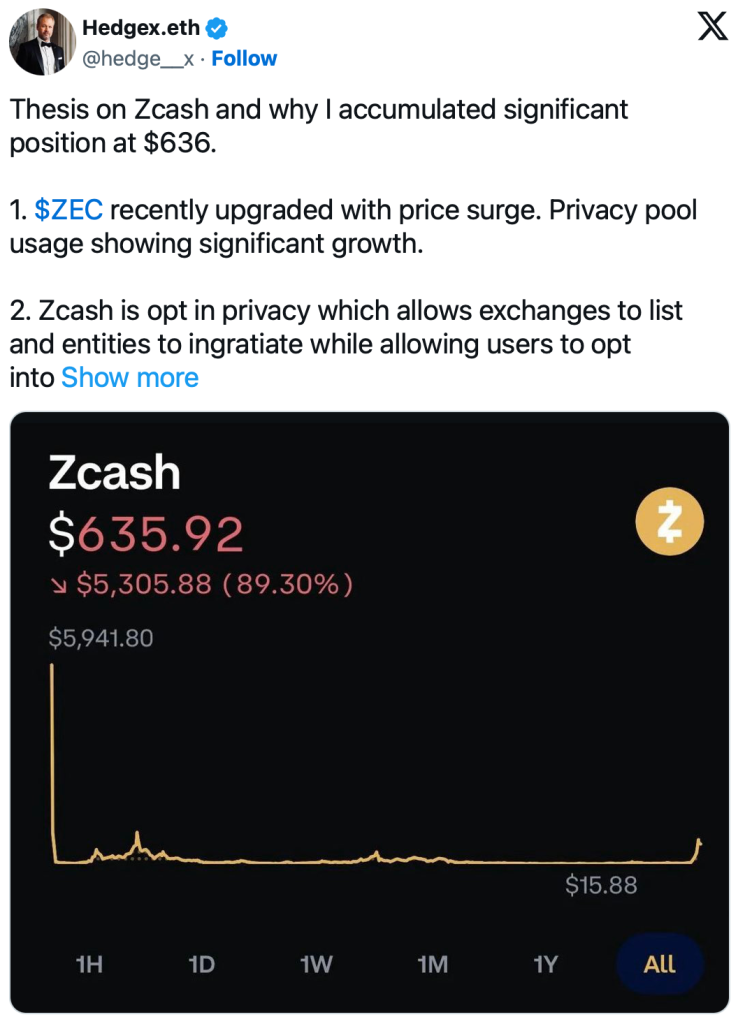Click the Zcash chart title
This screenshot has height=1024, width=745.
click(x=114, y=471)
